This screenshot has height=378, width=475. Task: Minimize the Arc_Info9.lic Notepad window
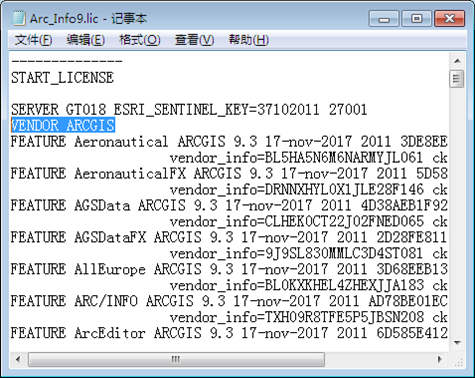(x=384, y=18)
